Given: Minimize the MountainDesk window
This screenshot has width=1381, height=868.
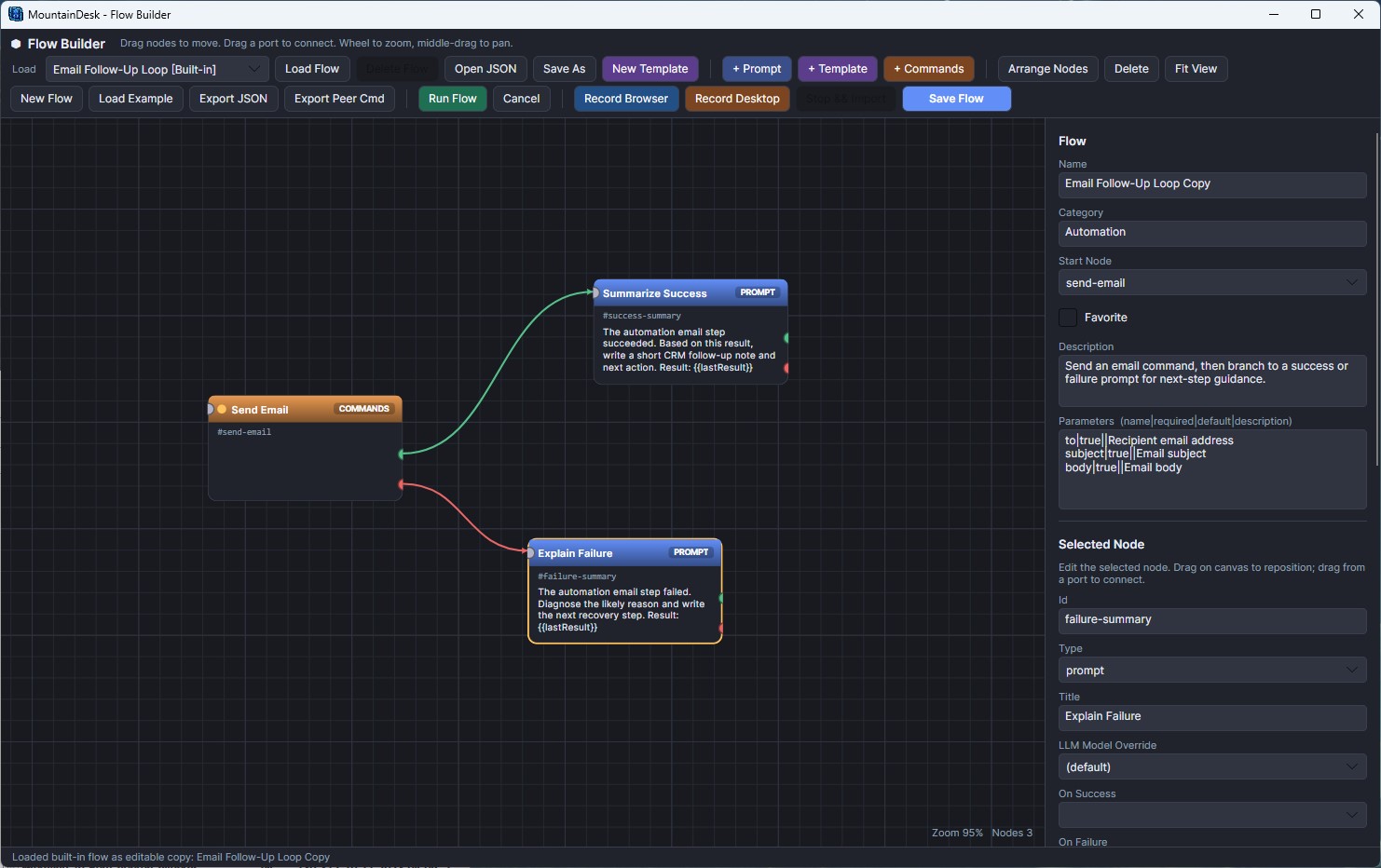Looking at the screenshot, I should 1274,14.
